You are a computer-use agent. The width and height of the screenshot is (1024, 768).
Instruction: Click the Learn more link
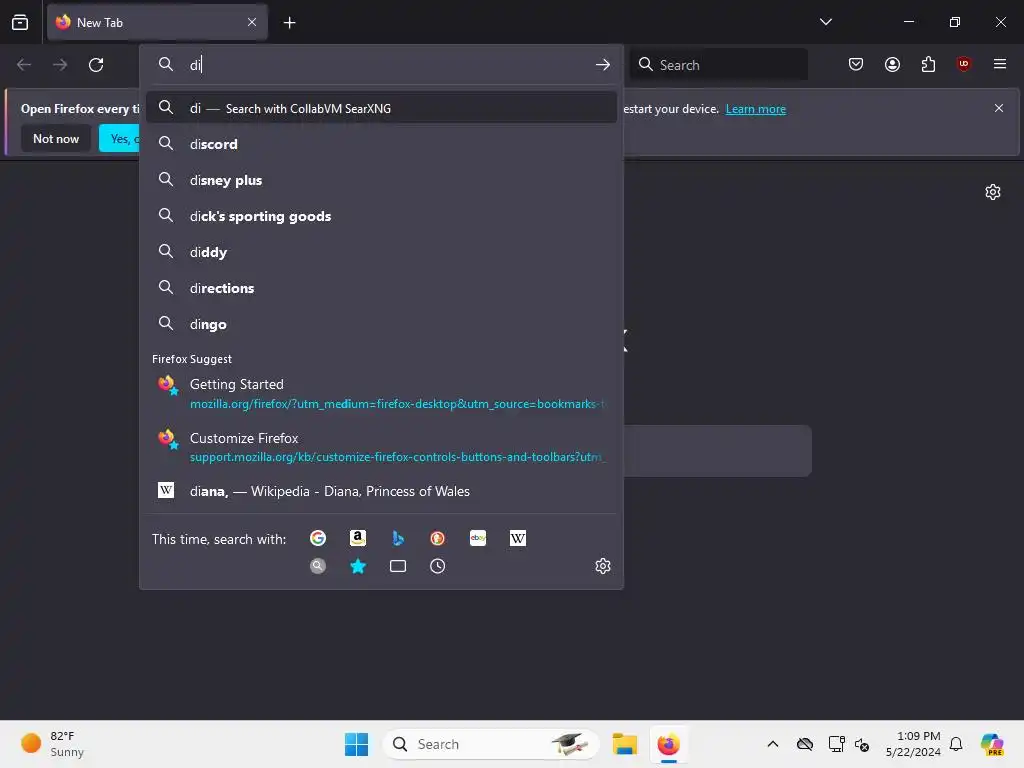pos(756,109)
